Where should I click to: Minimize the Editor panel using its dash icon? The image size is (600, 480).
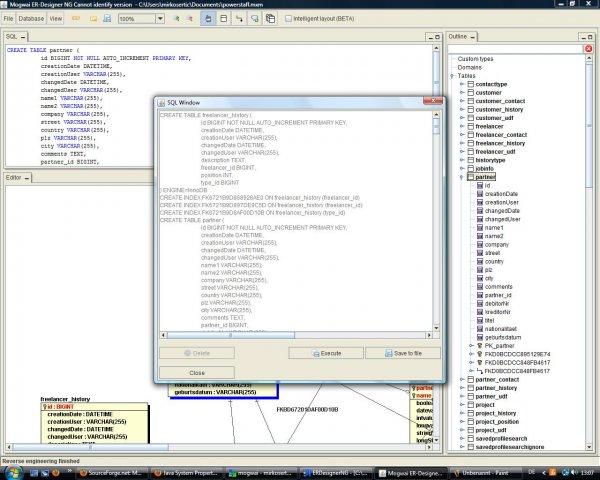[27, 178]
